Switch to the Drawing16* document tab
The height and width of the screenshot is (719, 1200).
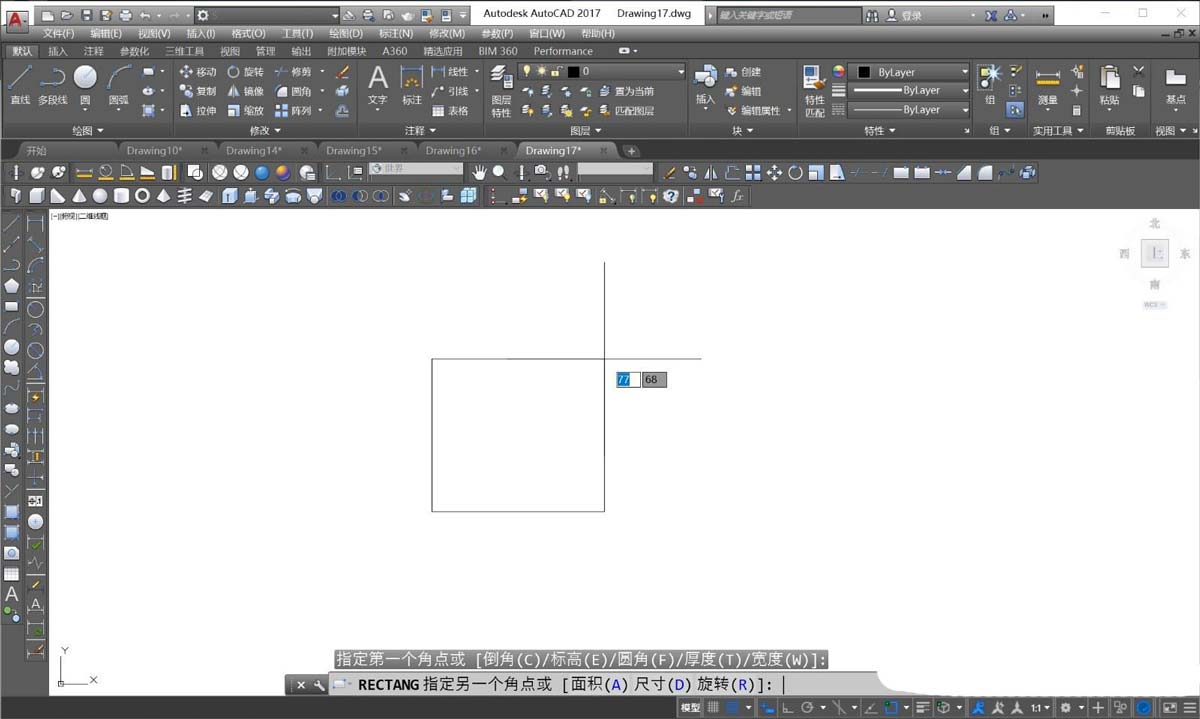[x=453, y=150]
